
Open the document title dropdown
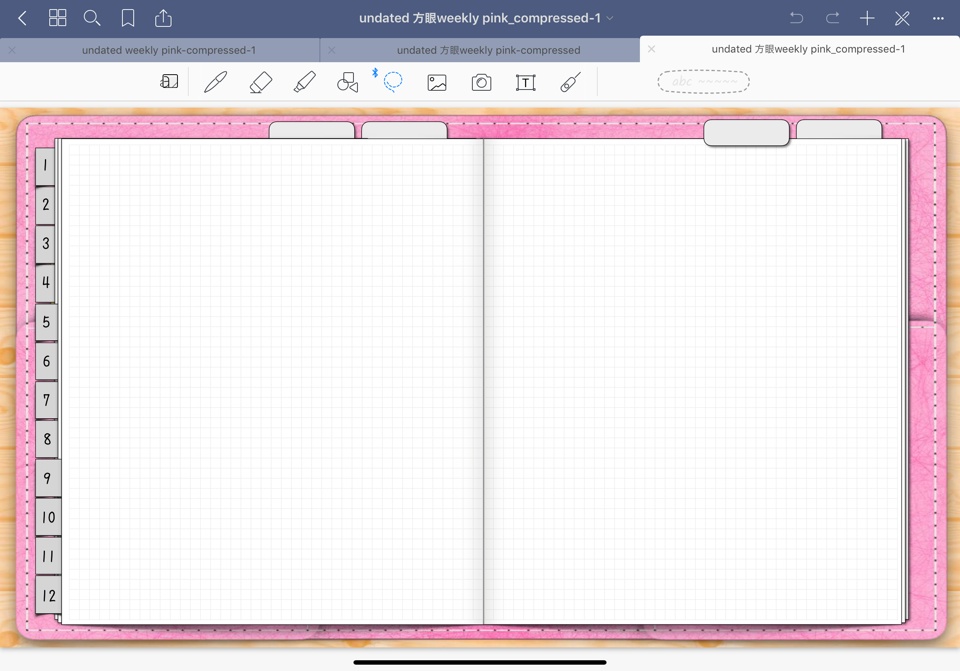point(610,18)
